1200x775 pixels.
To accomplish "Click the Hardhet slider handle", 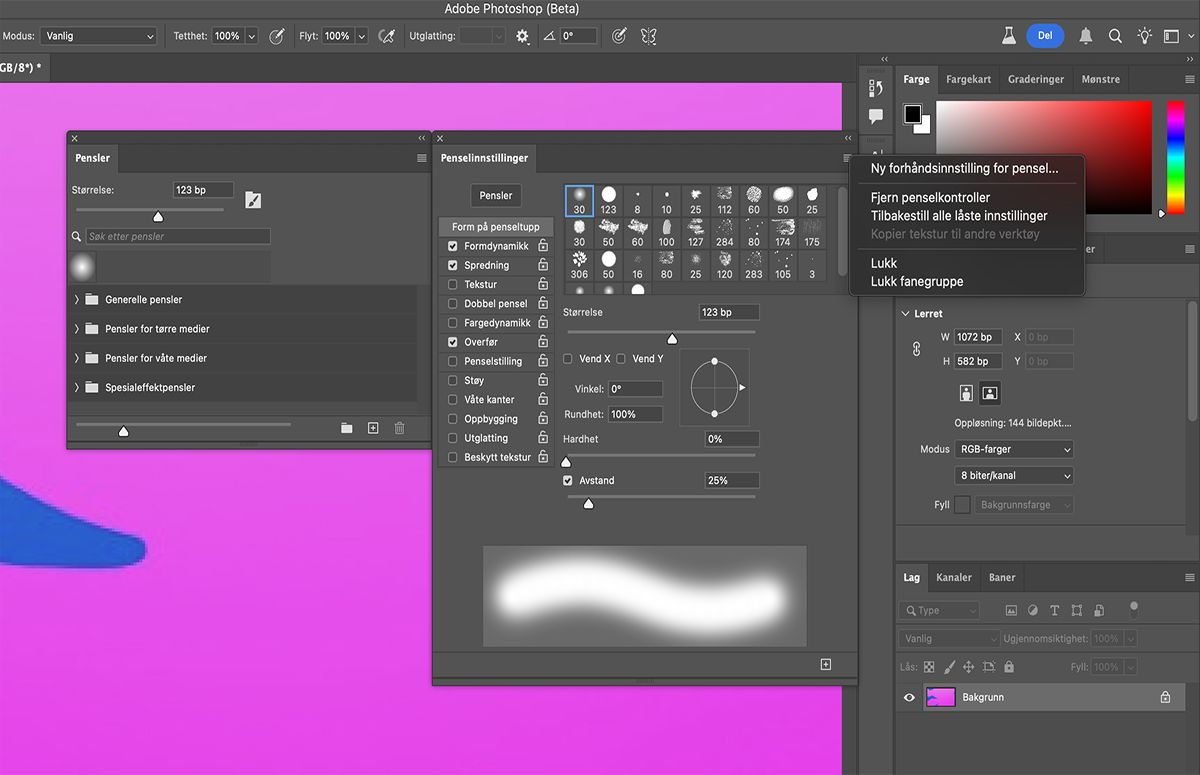I will coord(566,462).
